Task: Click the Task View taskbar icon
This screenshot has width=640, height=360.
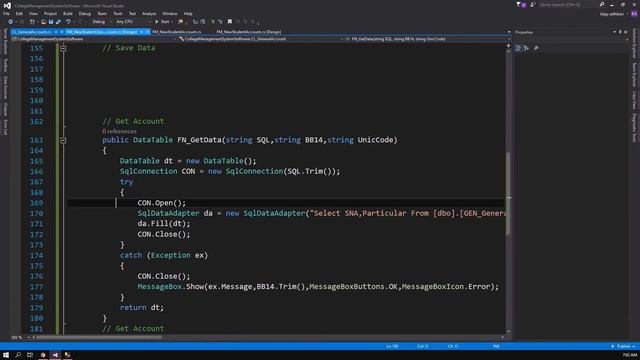Action: pyautogui.click(x=30, y=355)
